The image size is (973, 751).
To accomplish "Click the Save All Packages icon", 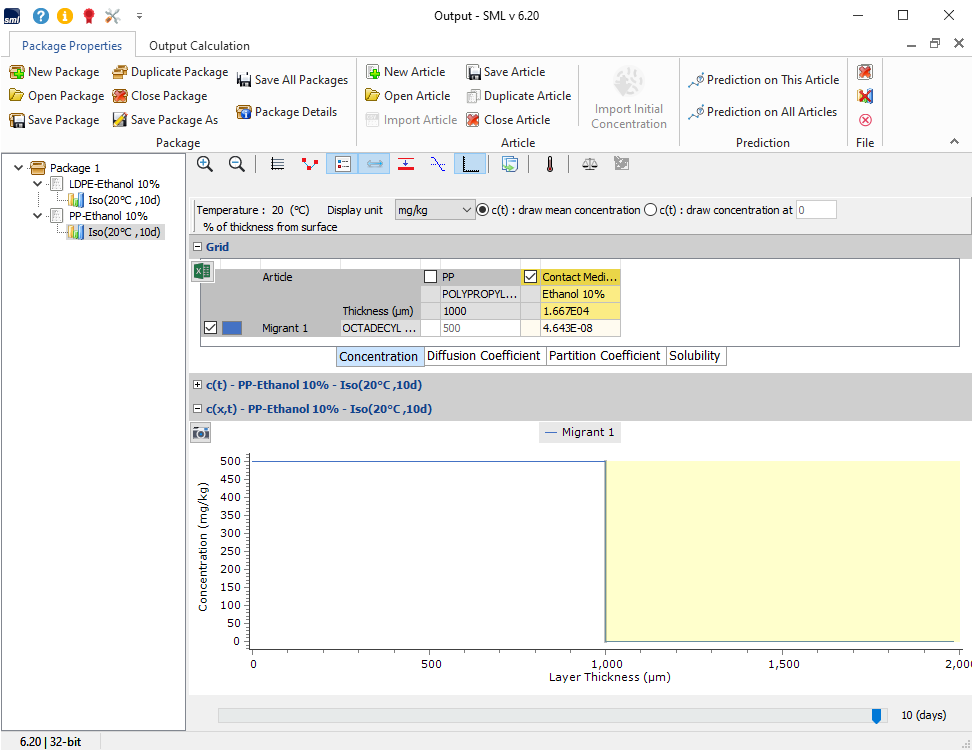I will point(244,80).
